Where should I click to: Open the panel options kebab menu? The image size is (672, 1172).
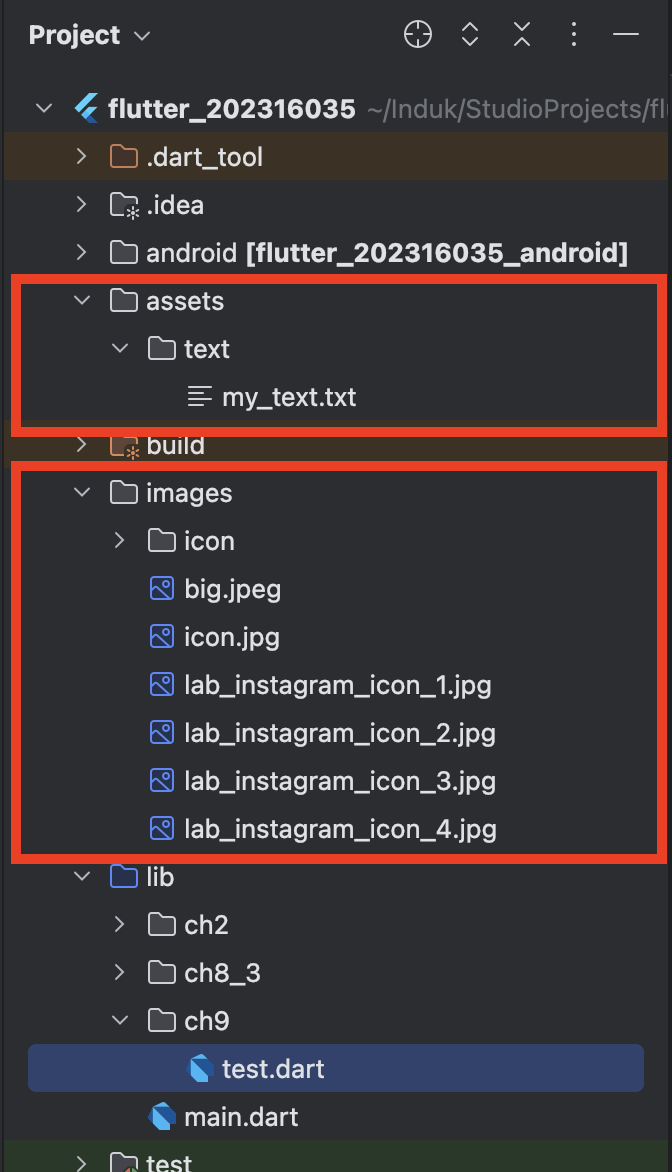574,34
